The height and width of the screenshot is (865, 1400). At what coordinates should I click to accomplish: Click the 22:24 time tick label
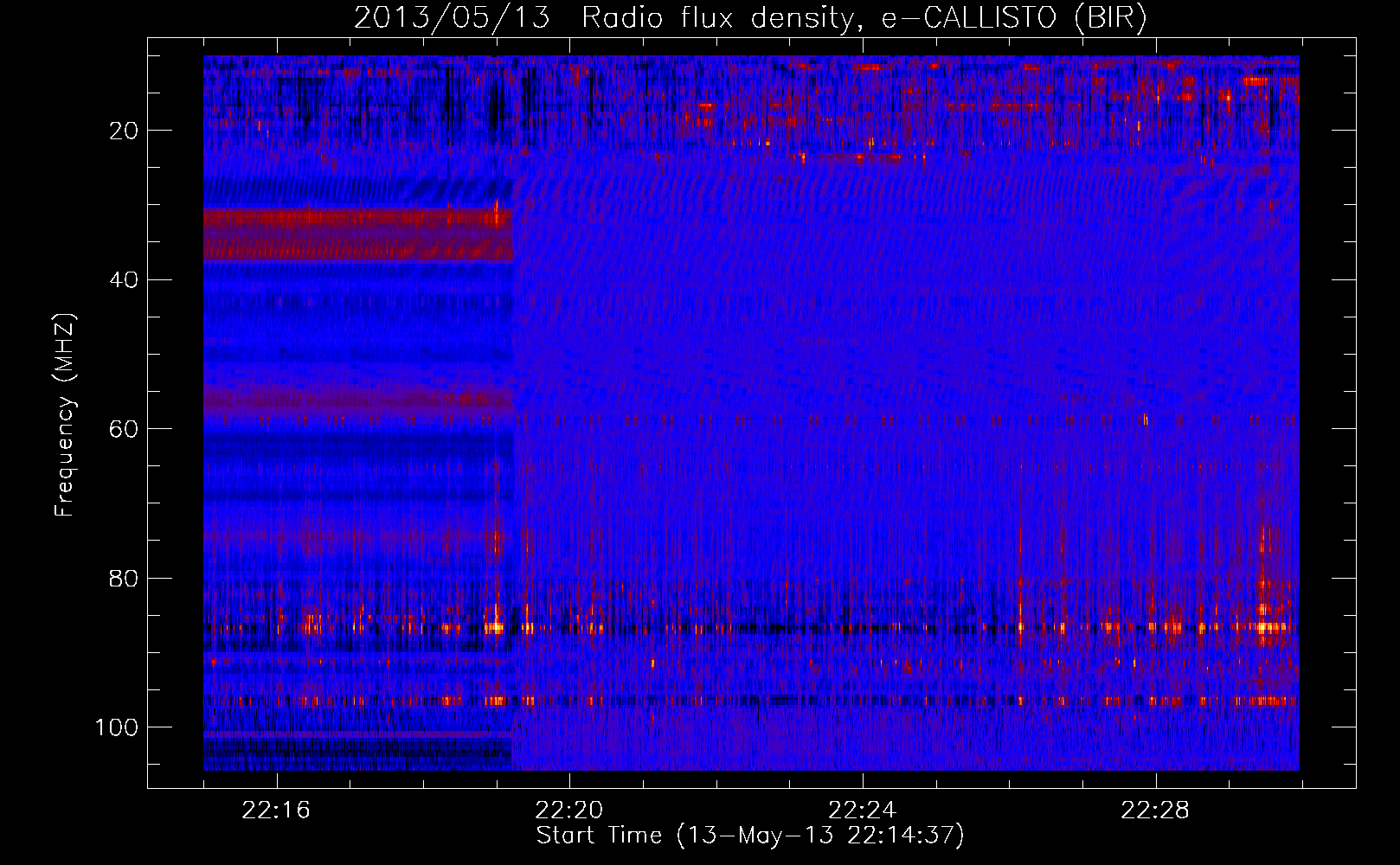point(862,811)
